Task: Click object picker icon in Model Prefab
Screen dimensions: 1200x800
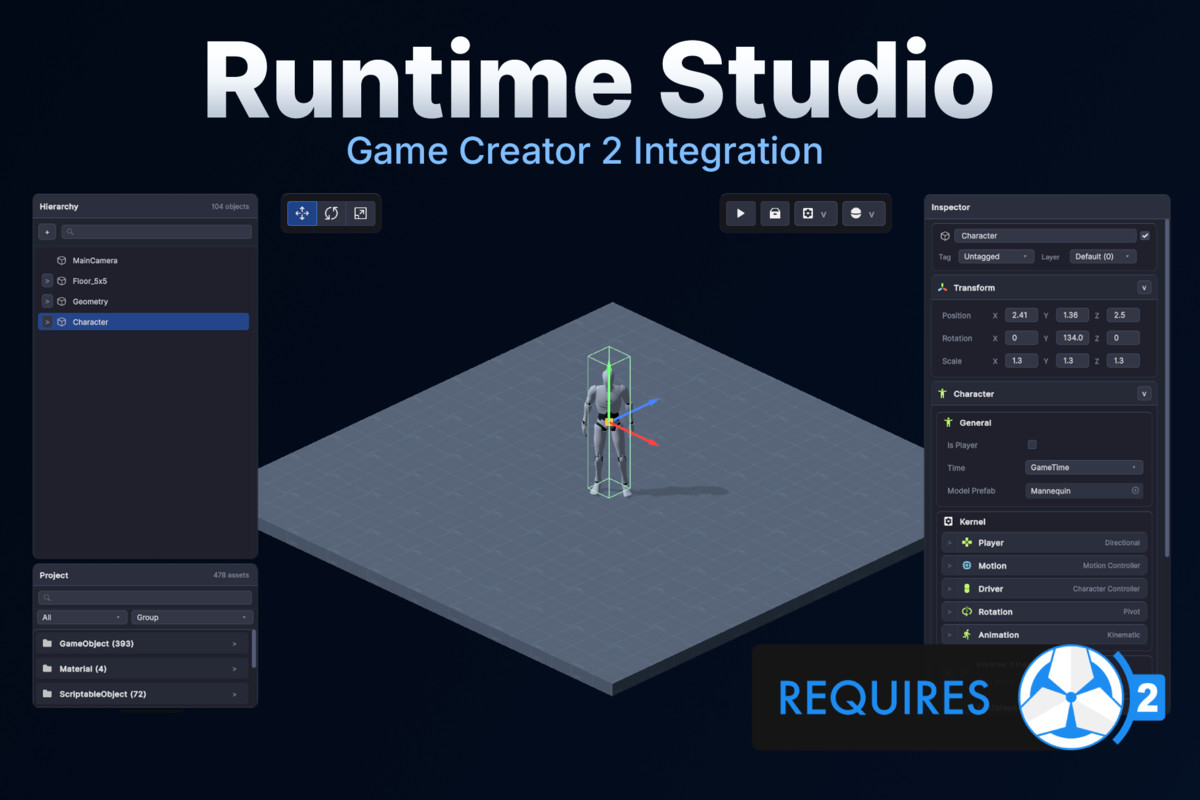Action: [1135, 491]
